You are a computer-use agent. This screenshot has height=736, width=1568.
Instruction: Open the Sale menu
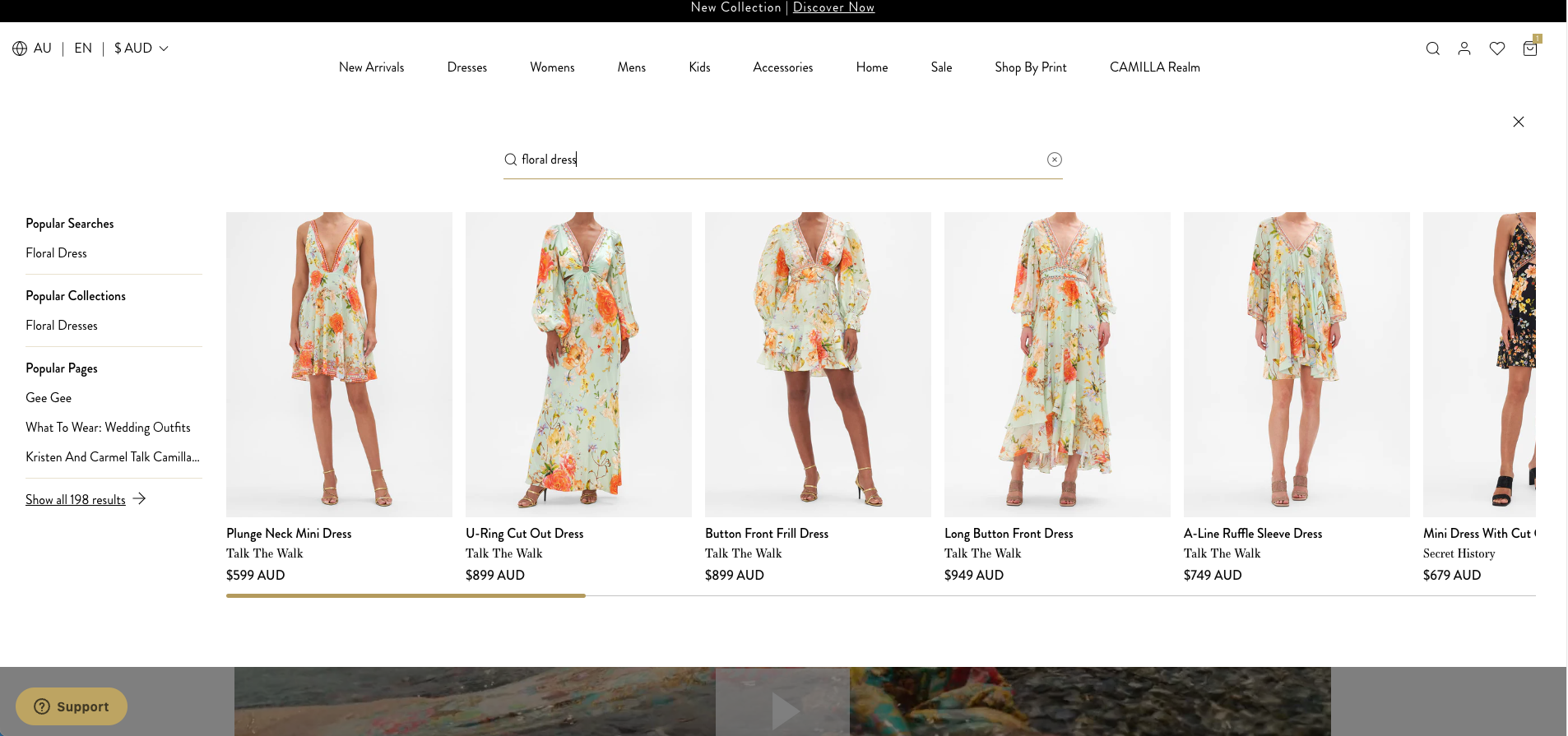tap(942, 67)
